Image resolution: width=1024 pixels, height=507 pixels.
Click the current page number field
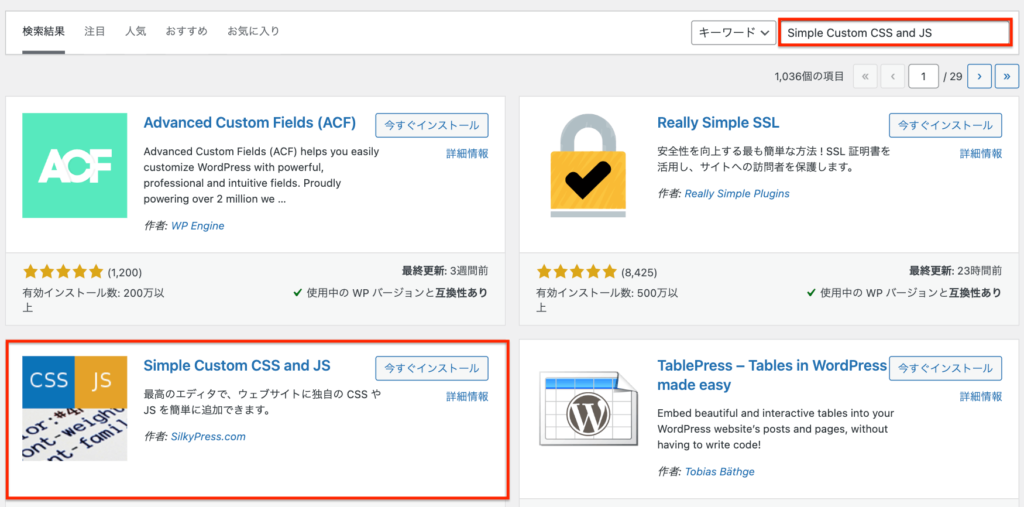[923, 76]
